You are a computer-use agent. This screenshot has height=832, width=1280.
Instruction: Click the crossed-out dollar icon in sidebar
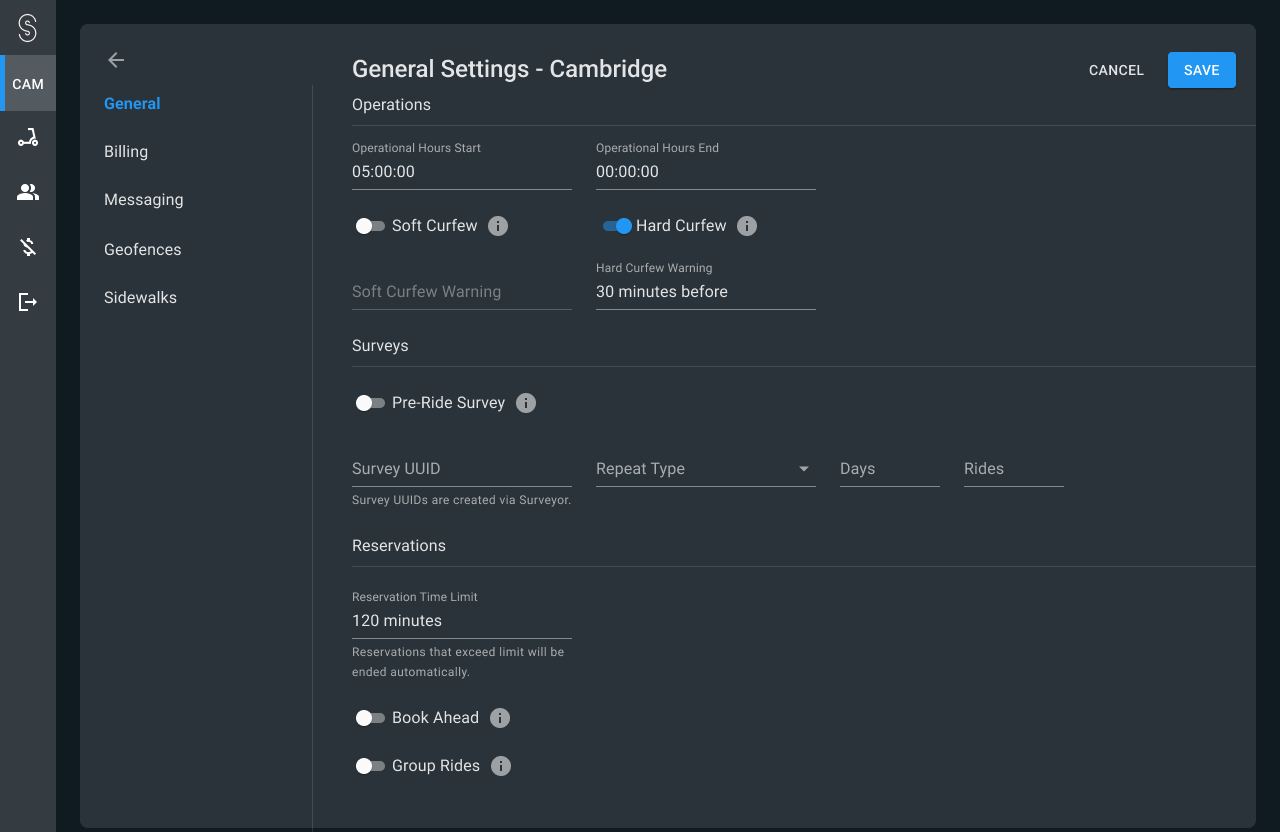coord(28,247)
